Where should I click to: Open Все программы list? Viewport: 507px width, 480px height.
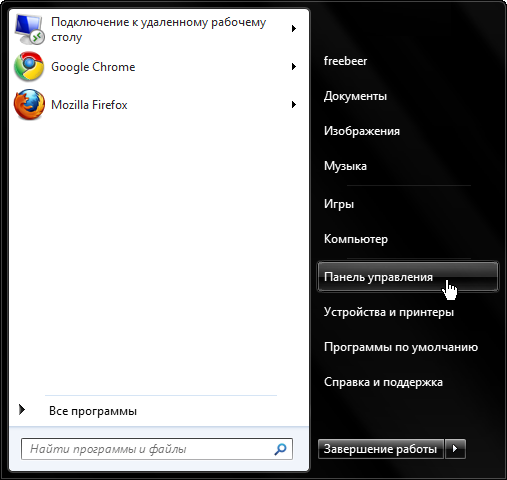pyautogui.click(x=93, y=411)
